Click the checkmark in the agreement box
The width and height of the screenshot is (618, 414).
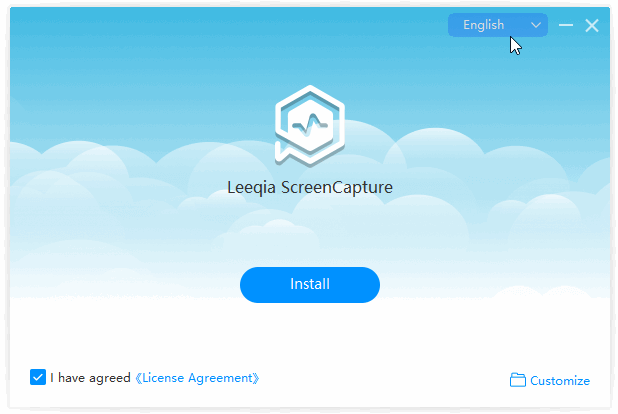point(38,377)
